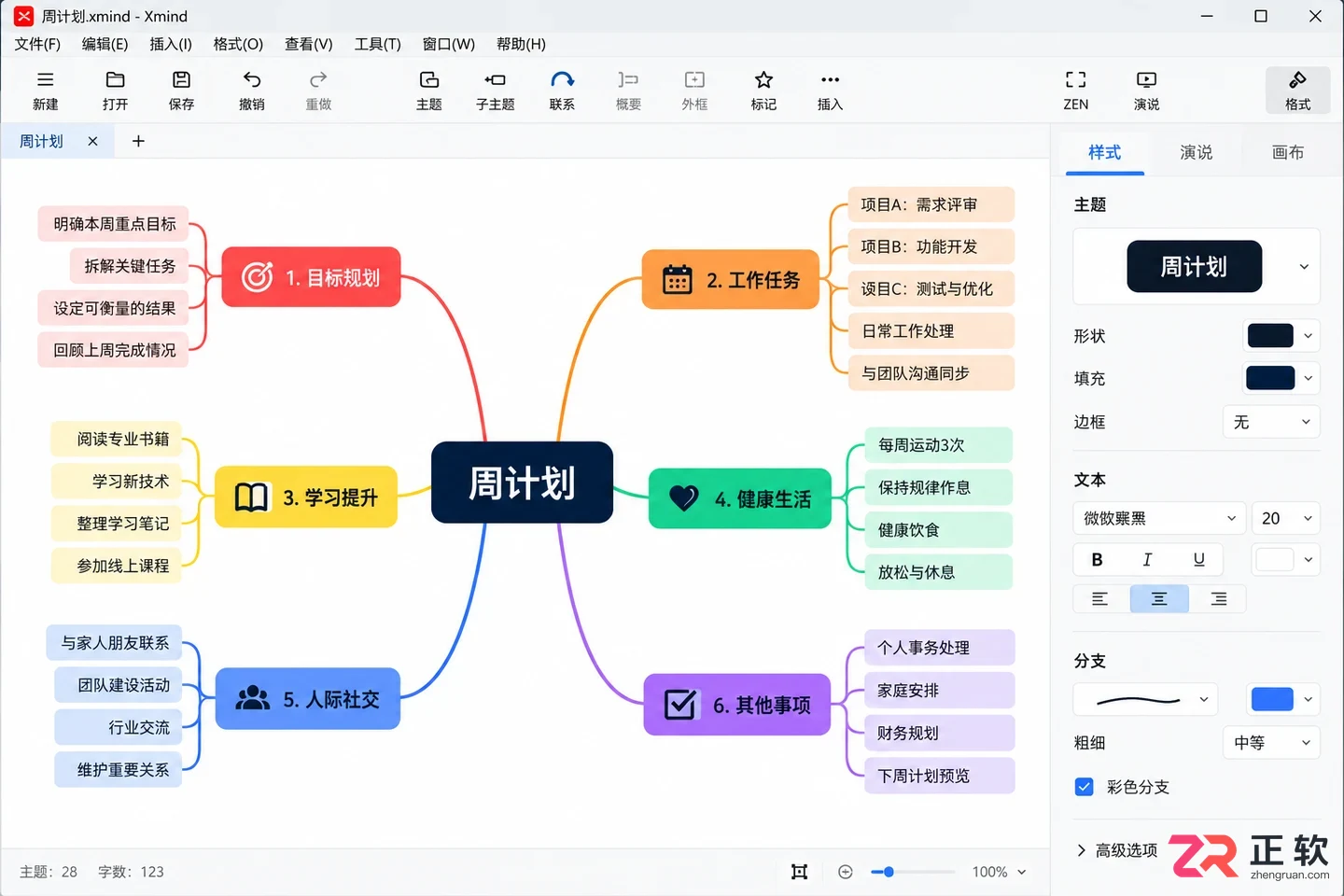Toggle italic text formatting
This screenshot has height=896, width=1344.
pos(1147,560)
